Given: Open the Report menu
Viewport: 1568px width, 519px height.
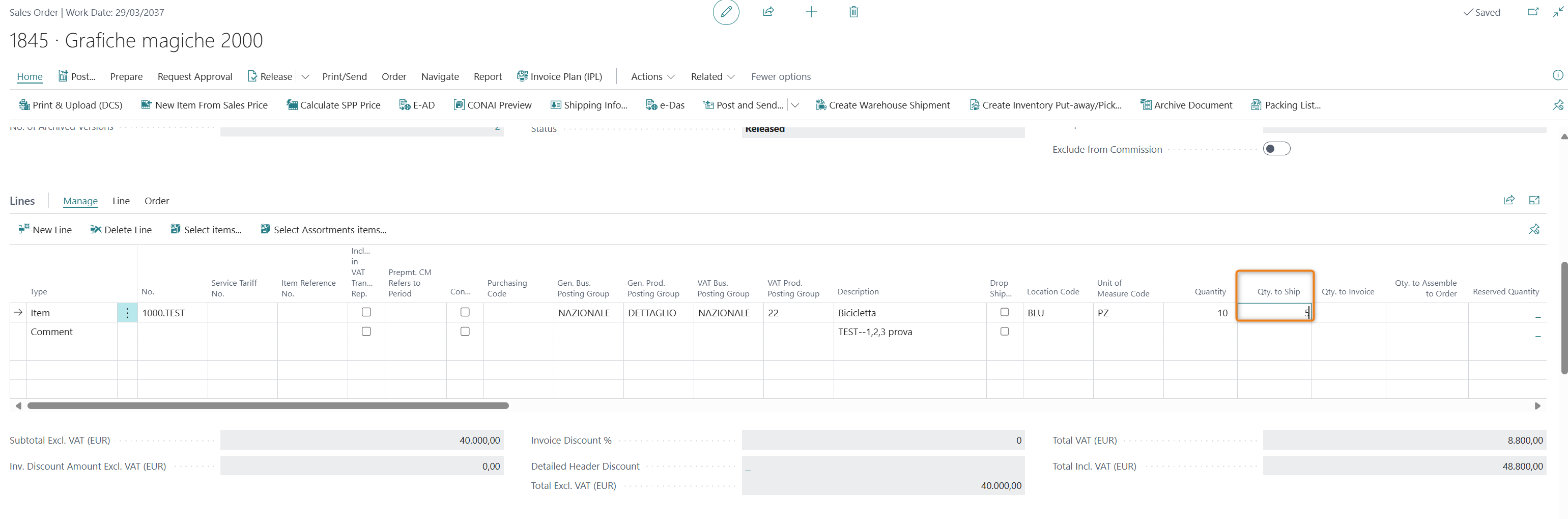Looking at the screenshot, I should pyautogui.click(x=488, y=76).
